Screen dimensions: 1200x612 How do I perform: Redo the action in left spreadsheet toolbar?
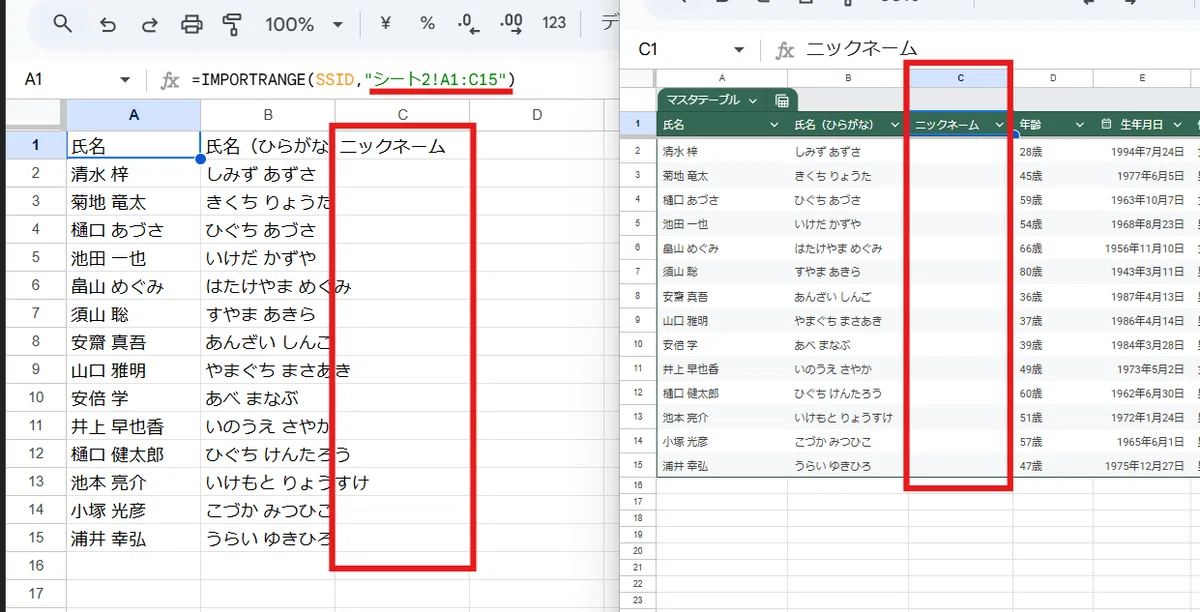coord(148,23)
